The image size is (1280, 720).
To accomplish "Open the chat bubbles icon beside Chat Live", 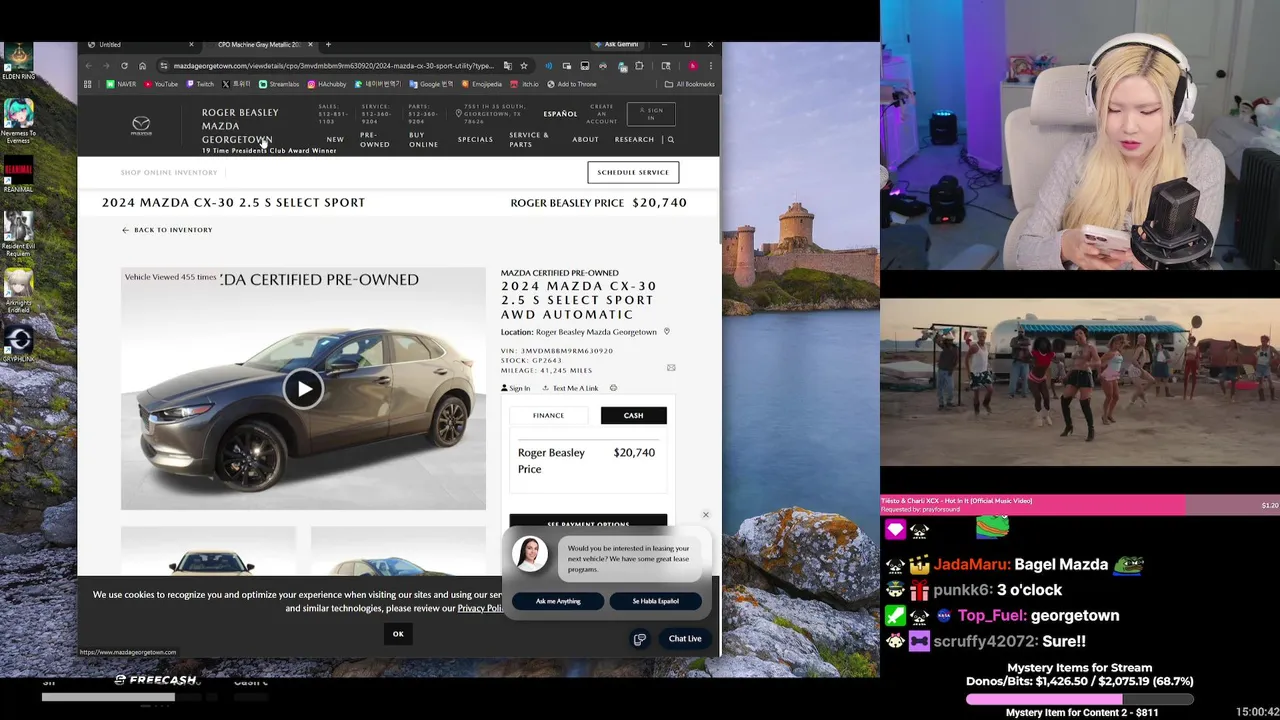I will (640, 639).
